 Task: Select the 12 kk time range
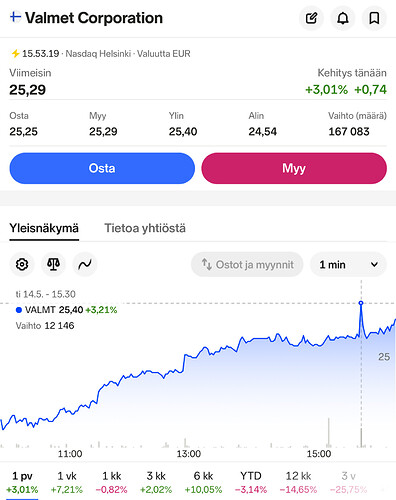coord(298,482)
